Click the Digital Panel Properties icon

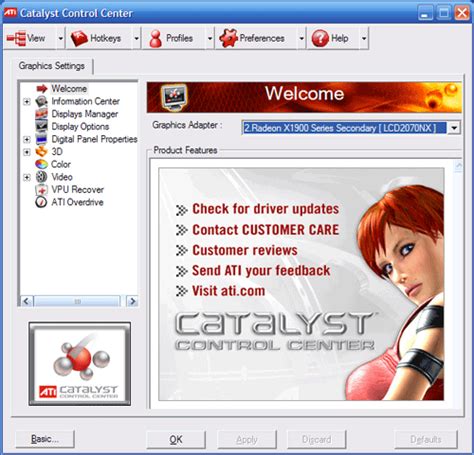[x=41, y=139]
